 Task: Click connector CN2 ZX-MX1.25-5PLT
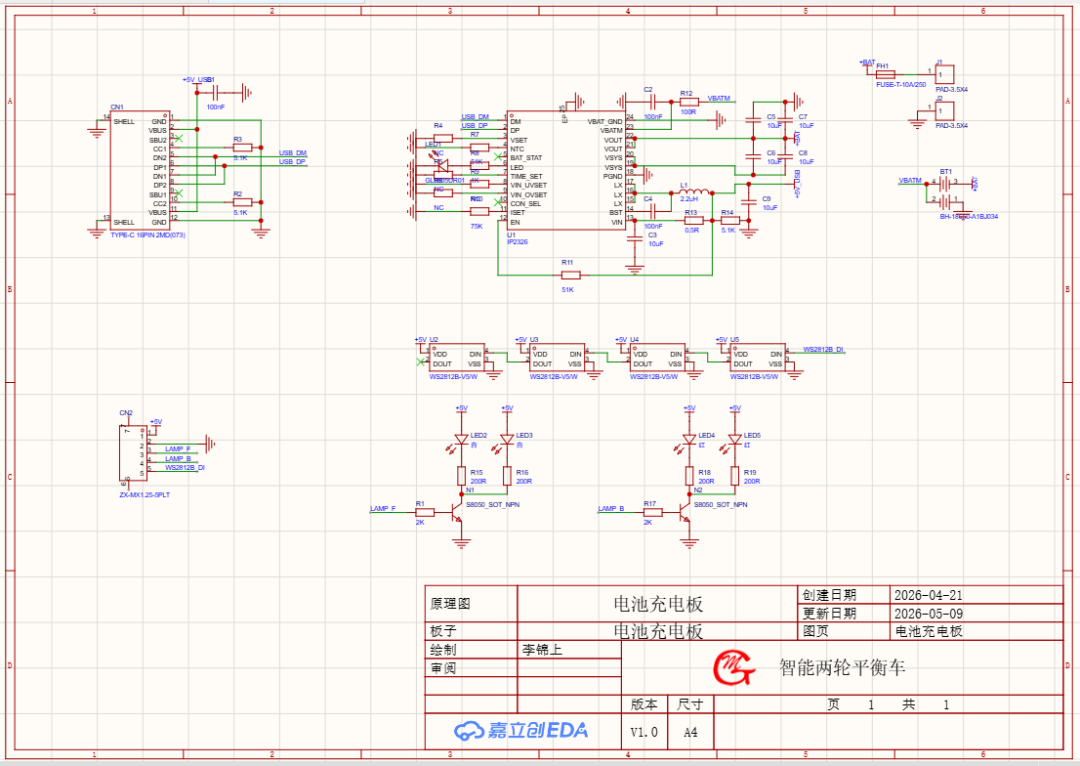pos(133,453)
